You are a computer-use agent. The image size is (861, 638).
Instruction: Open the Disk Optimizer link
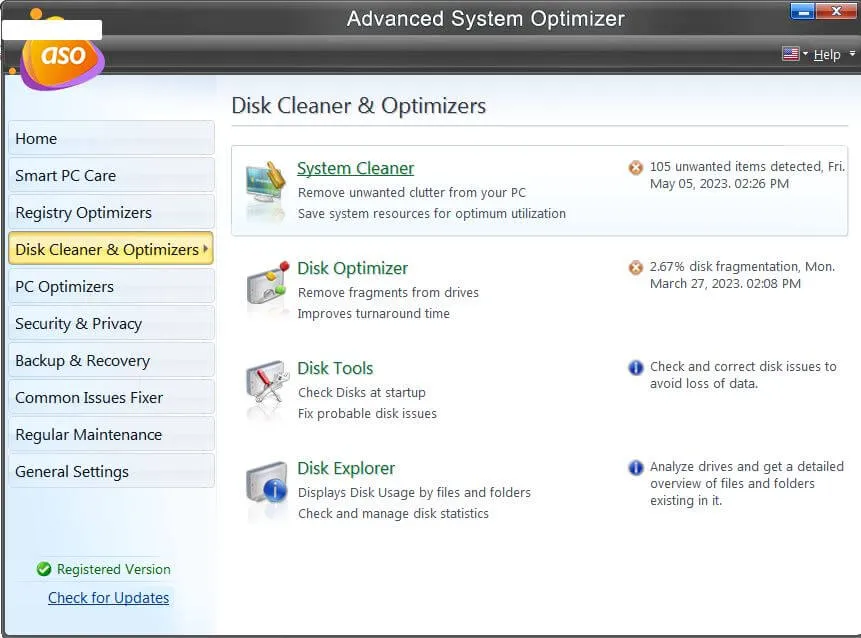pyautogui.click(x=352, y=268)
